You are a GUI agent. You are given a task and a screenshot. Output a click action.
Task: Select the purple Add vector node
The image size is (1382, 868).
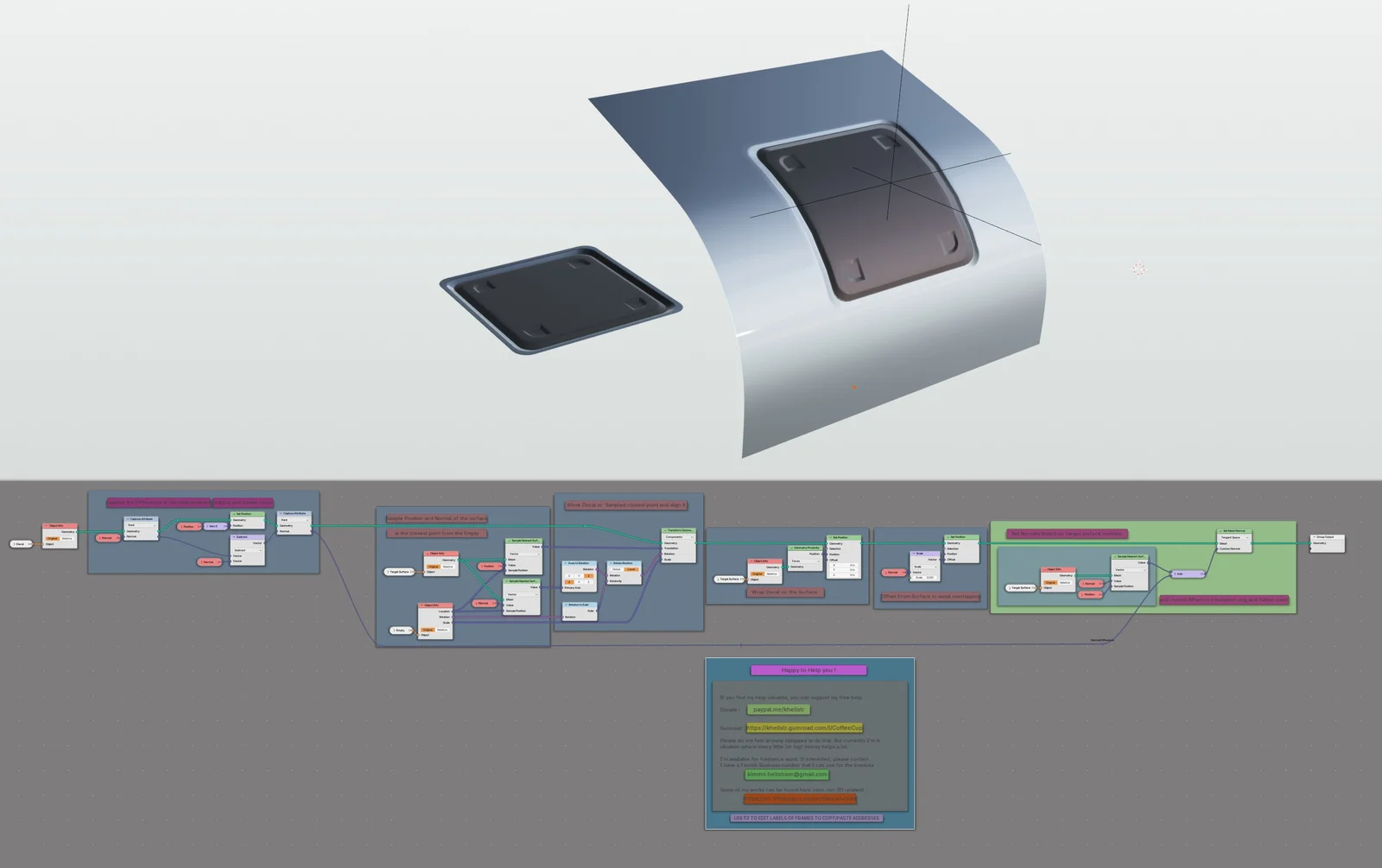click(x=1188, y=573)
